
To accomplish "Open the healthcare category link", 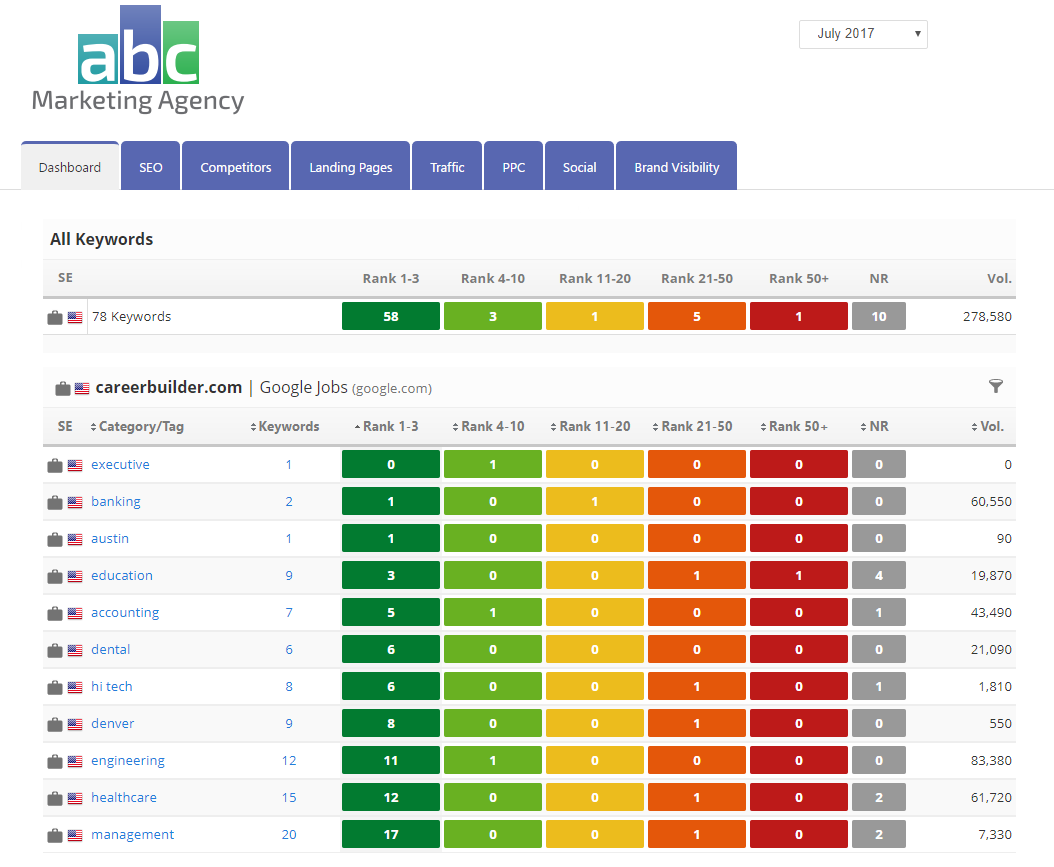I will click(124, 798).
